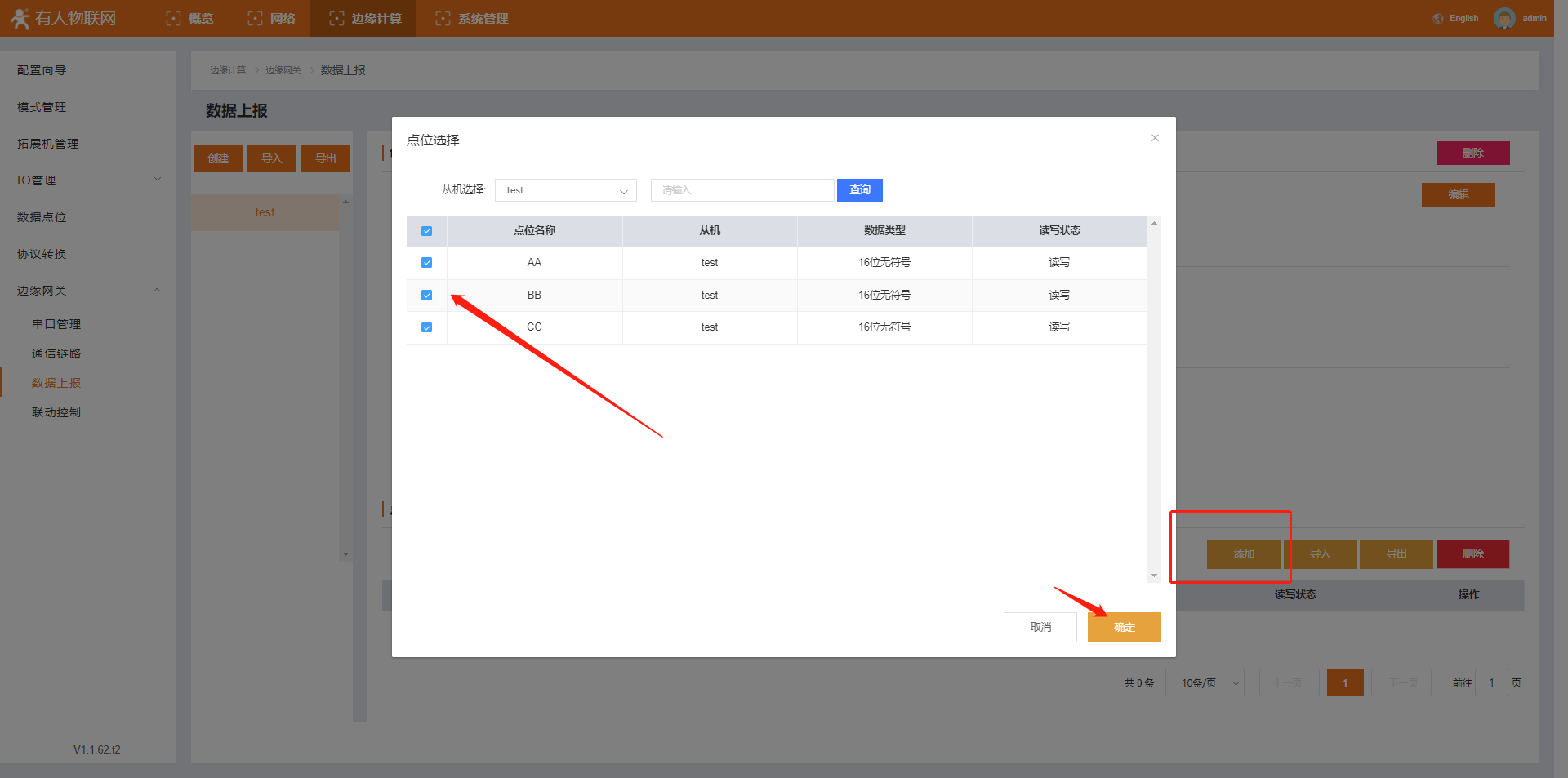Click the bracket icon beside 网络
1568x778 pixels.
pos(255,18)
